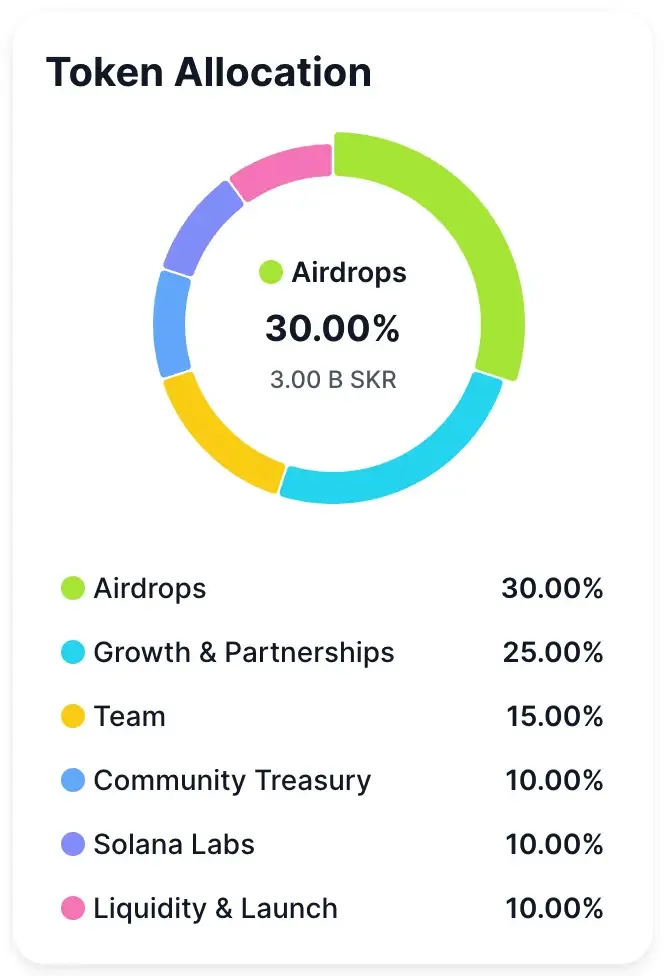Click the blue Community Treasury legend dot
The image size is (664, 976).
coord(73,781)
